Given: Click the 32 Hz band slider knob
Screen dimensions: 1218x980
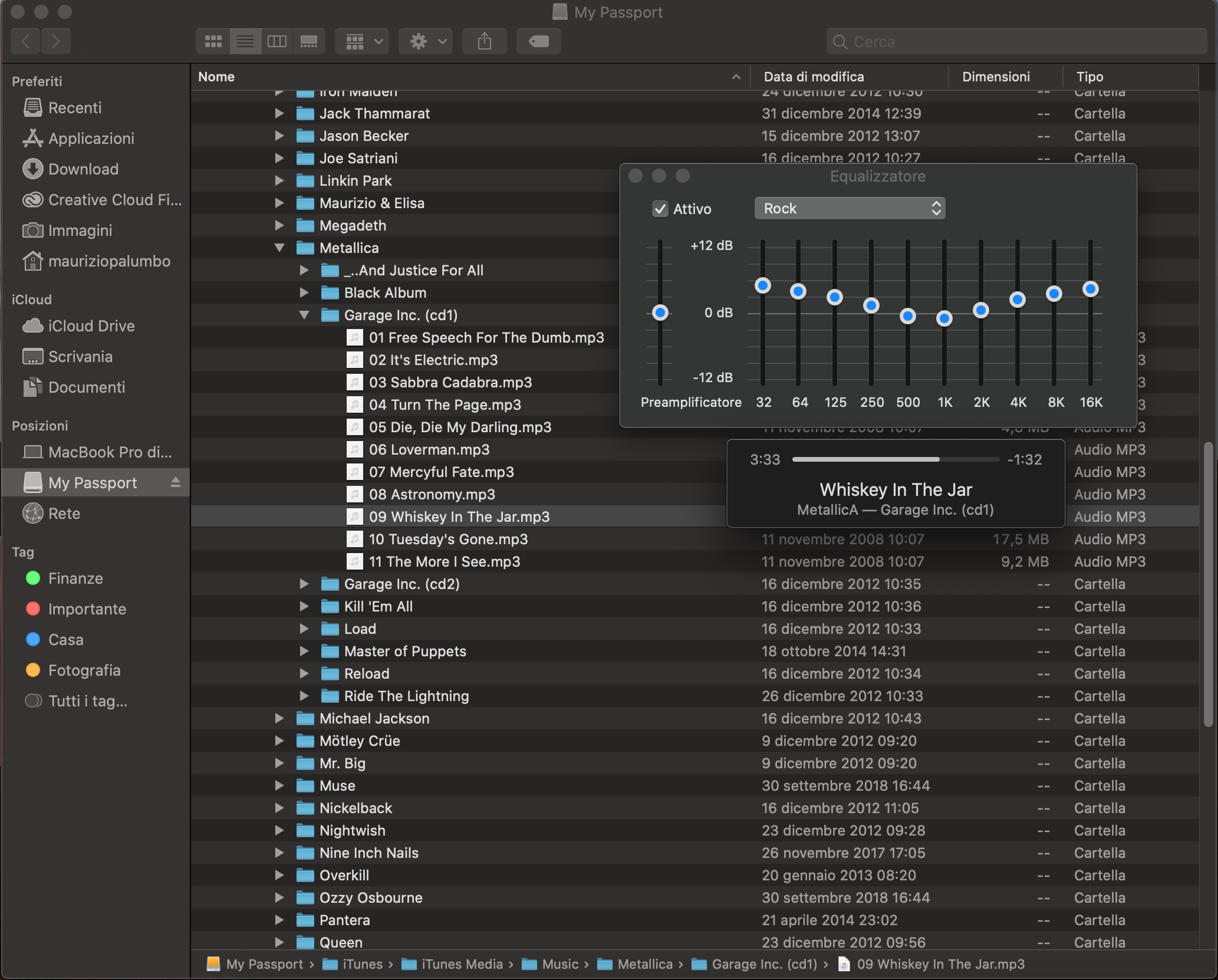Looking at the screenshot, I should click(x=763, y=286).
